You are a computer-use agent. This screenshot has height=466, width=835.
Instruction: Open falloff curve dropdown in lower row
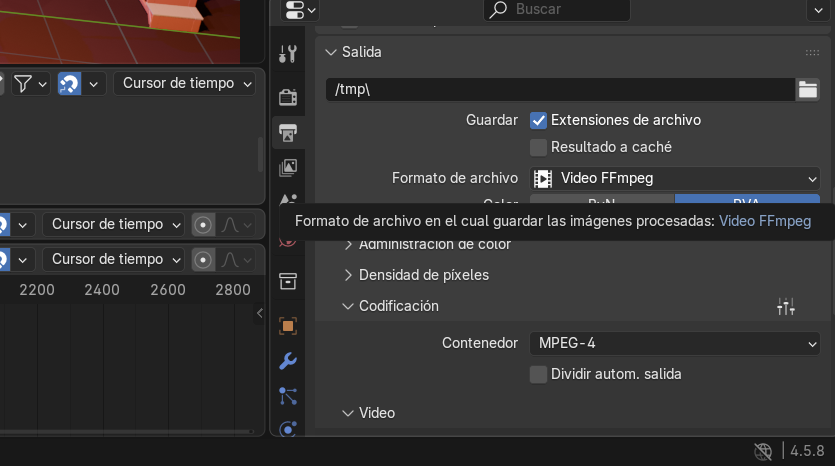coord(236,260)
